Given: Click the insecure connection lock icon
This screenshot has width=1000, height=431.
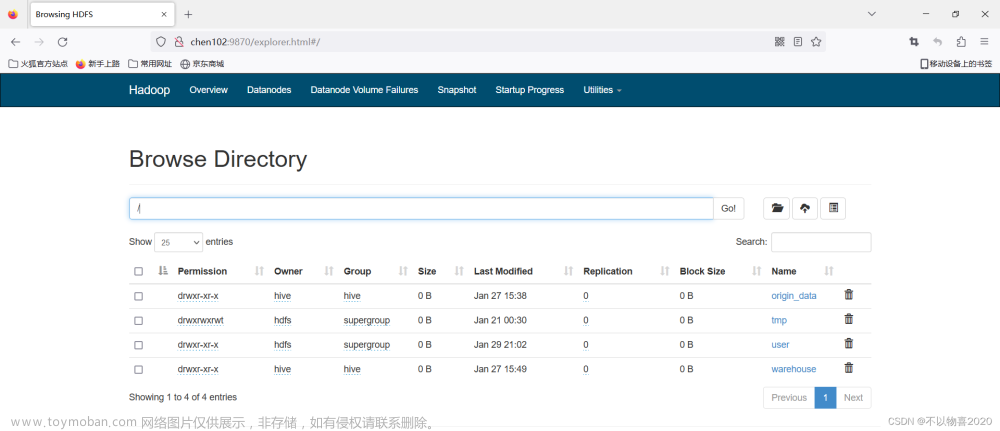Looking at the screenshot, I should click(179, 42).
